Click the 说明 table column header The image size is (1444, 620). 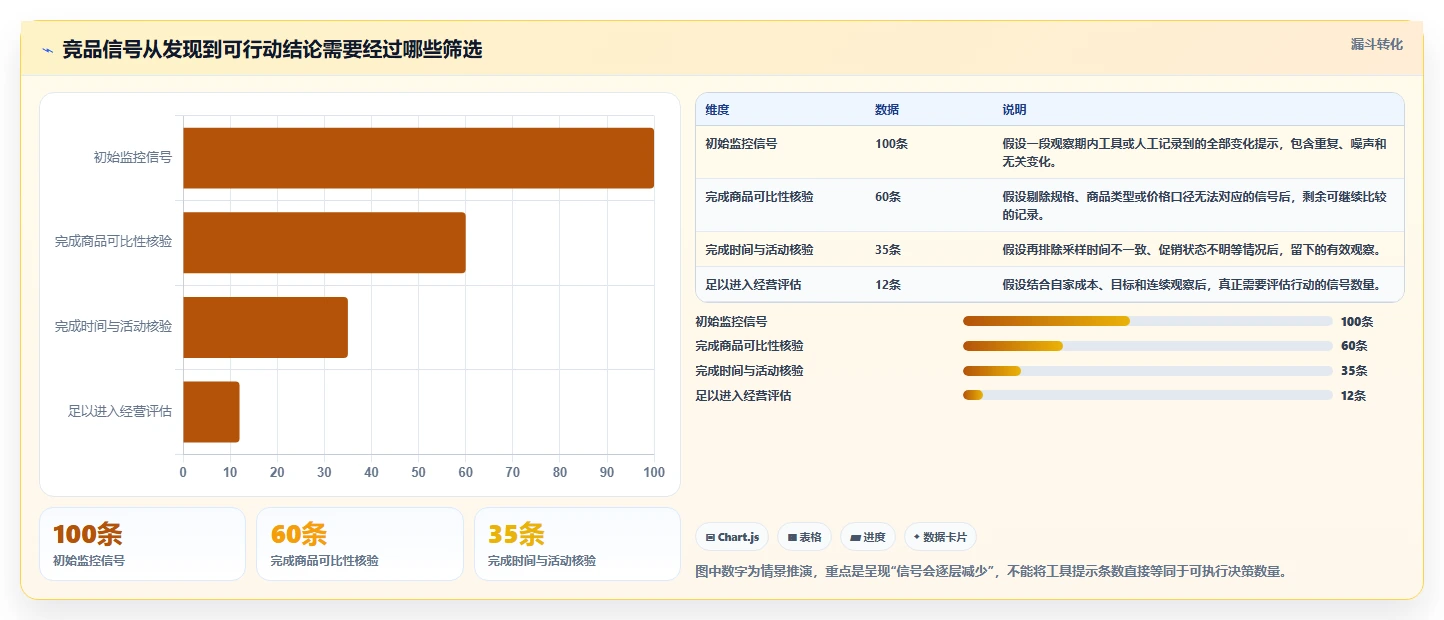pyautogui.click(x=1014, y=110)
